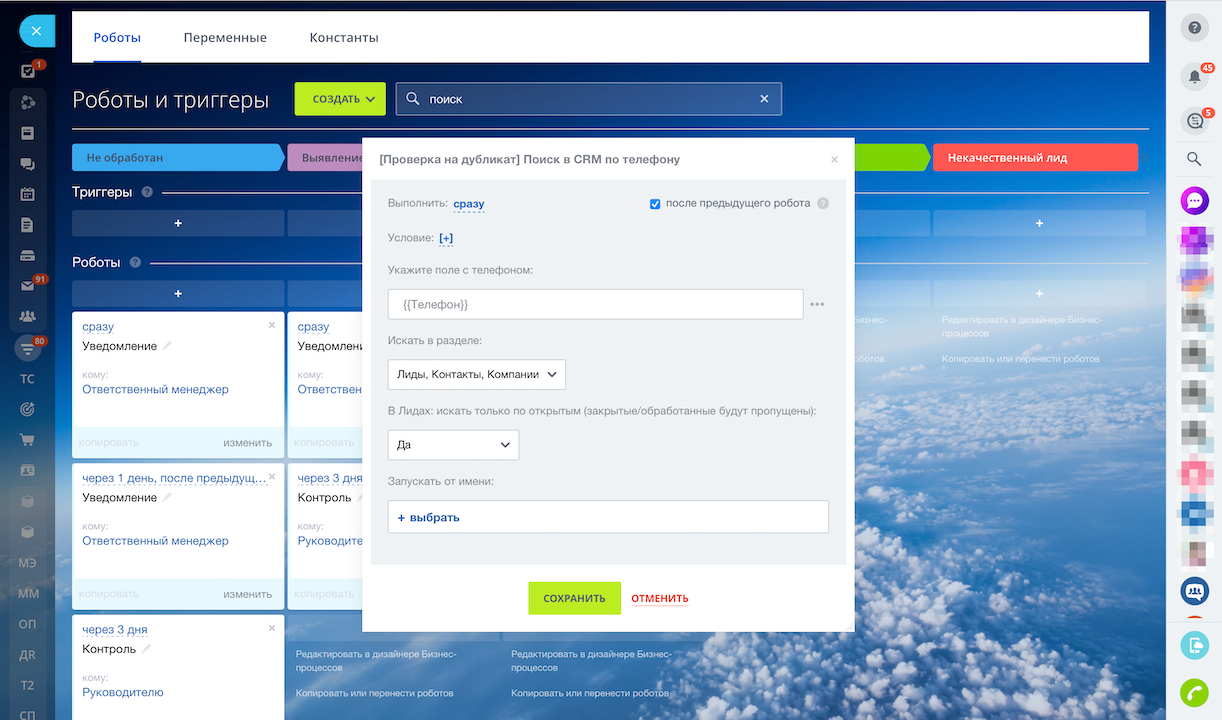Add trigger in Некачественный лид column

pyautogui.click(x=1040, y=223)
